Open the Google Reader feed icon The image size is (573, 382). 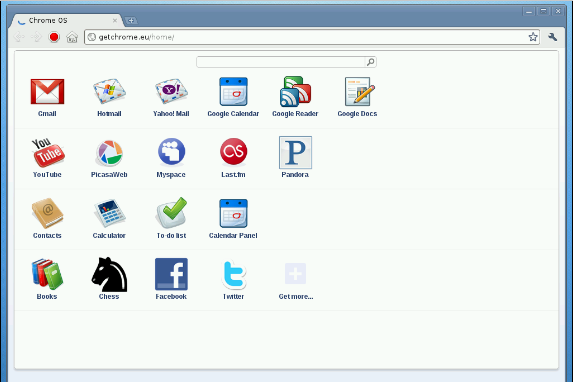pyautogui.click(x=295, y=91)
